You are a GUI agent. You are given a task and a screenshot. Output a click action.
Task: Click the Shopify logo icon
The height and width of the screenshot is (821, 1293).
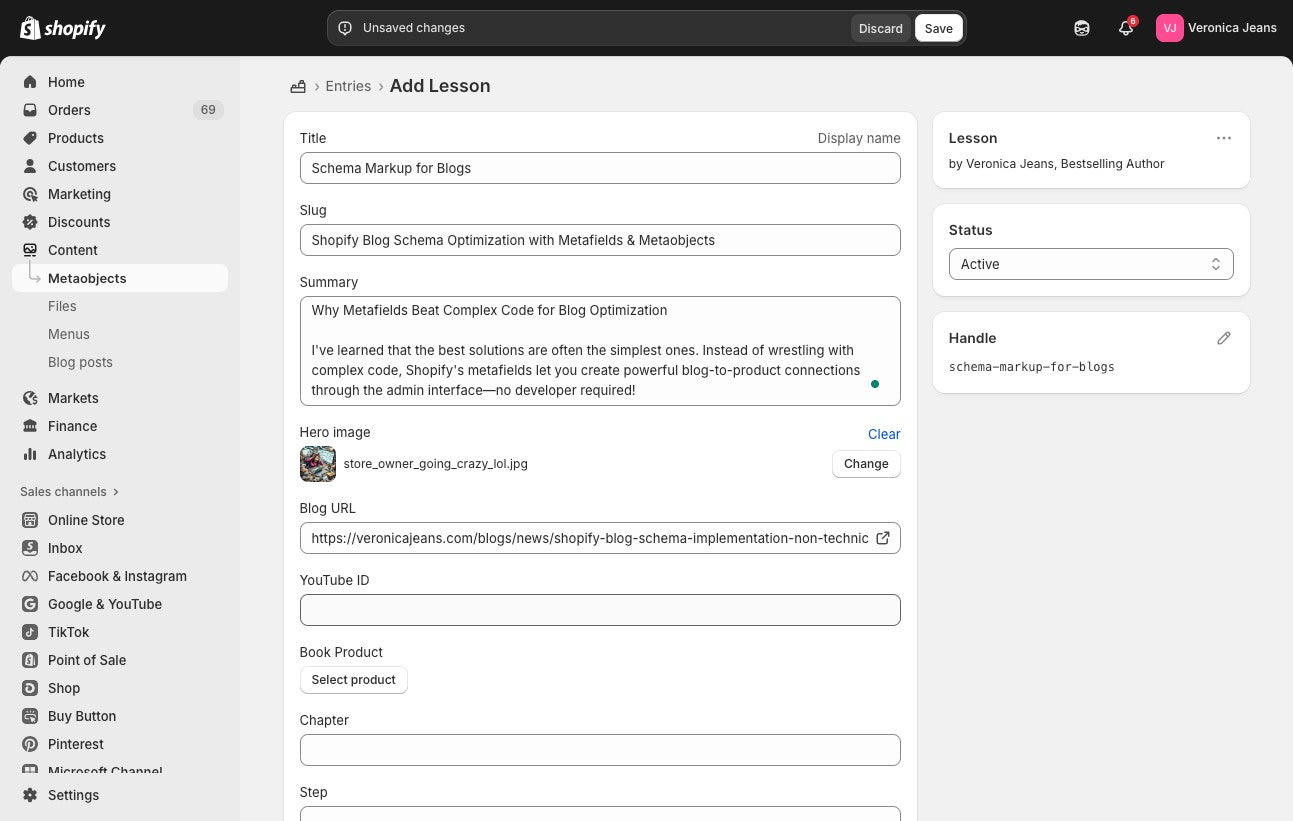coord(30,28)
